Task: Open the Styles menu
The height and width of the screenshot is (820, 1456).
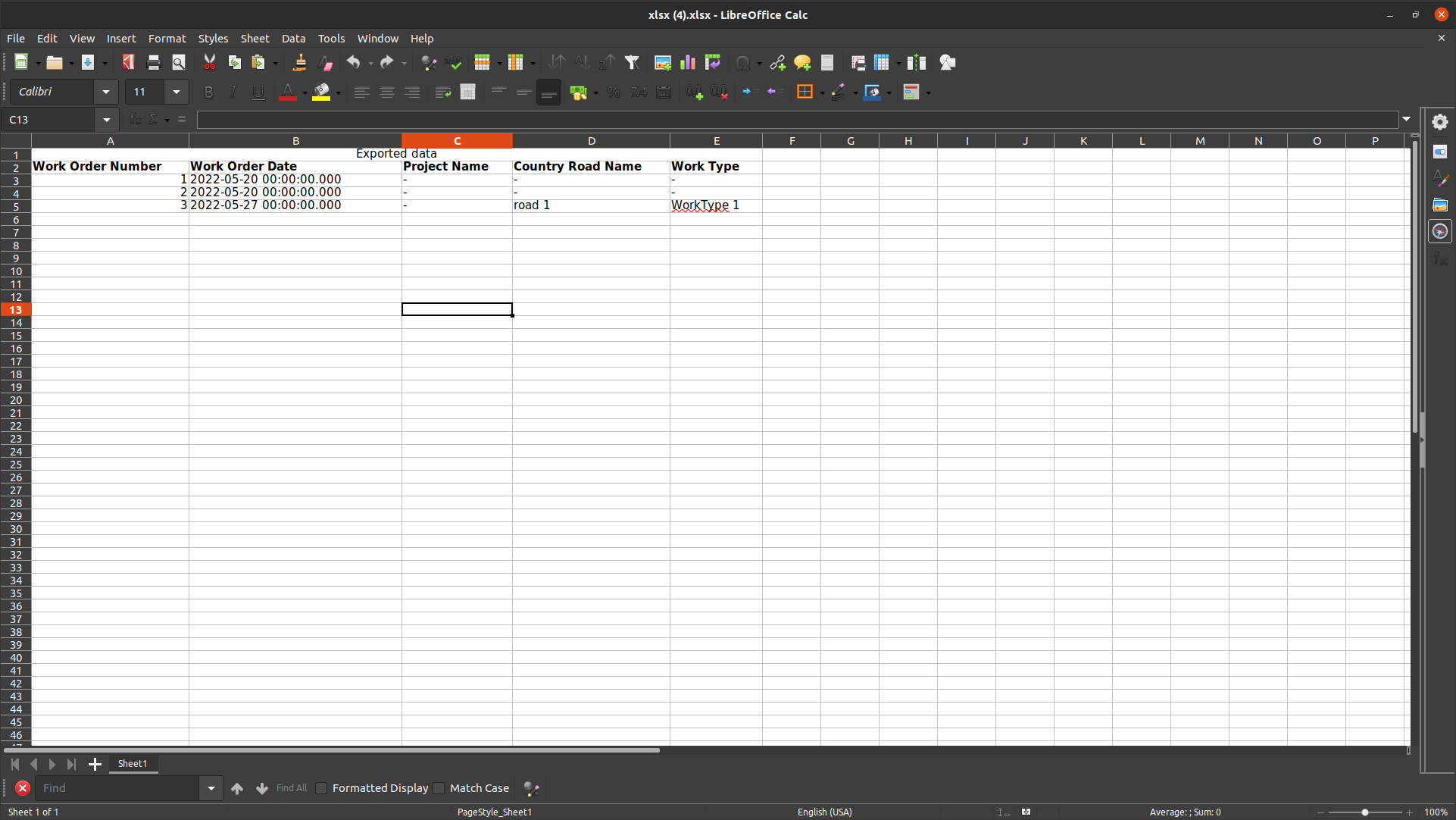Action: click(x=213, y=39)
